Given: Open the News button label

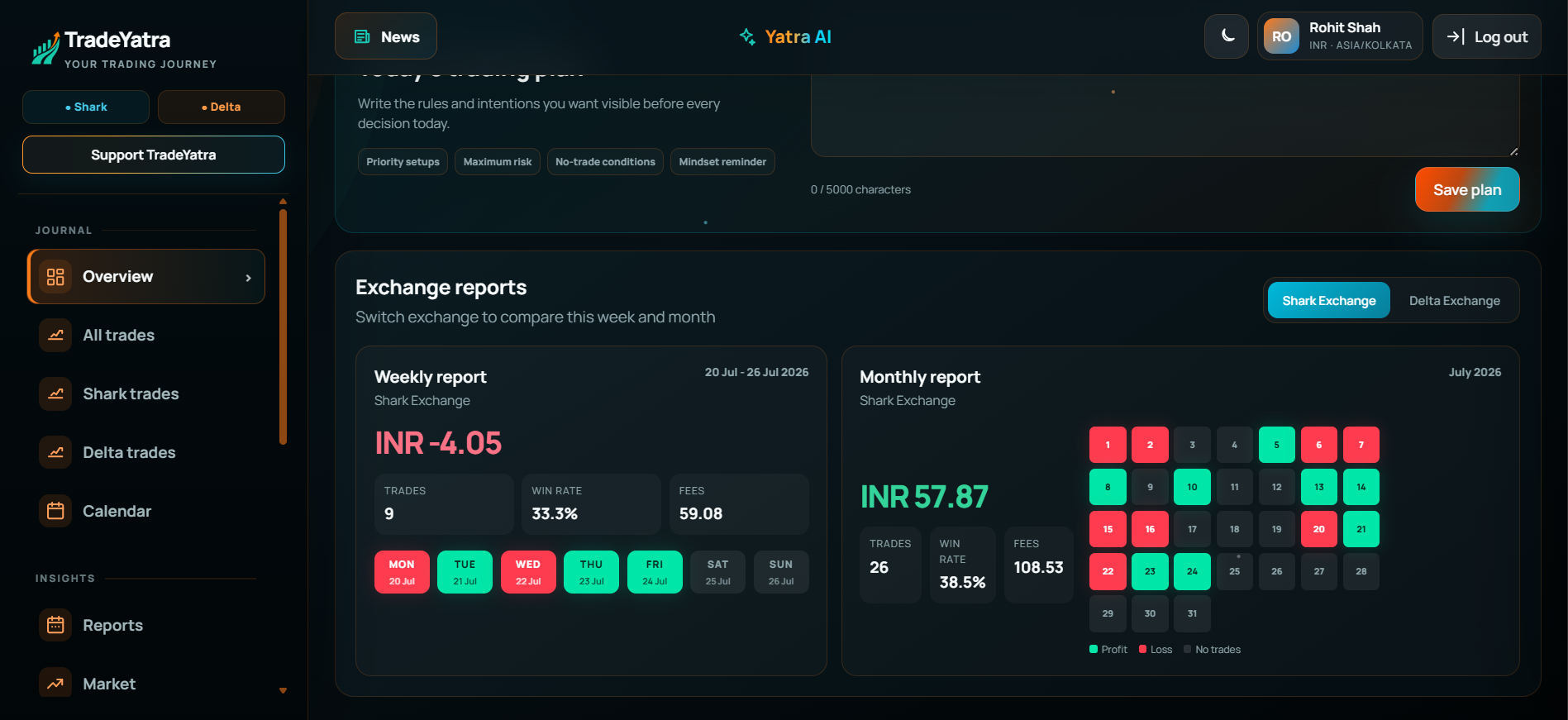Looking at the screenshot, I should 400,36.
